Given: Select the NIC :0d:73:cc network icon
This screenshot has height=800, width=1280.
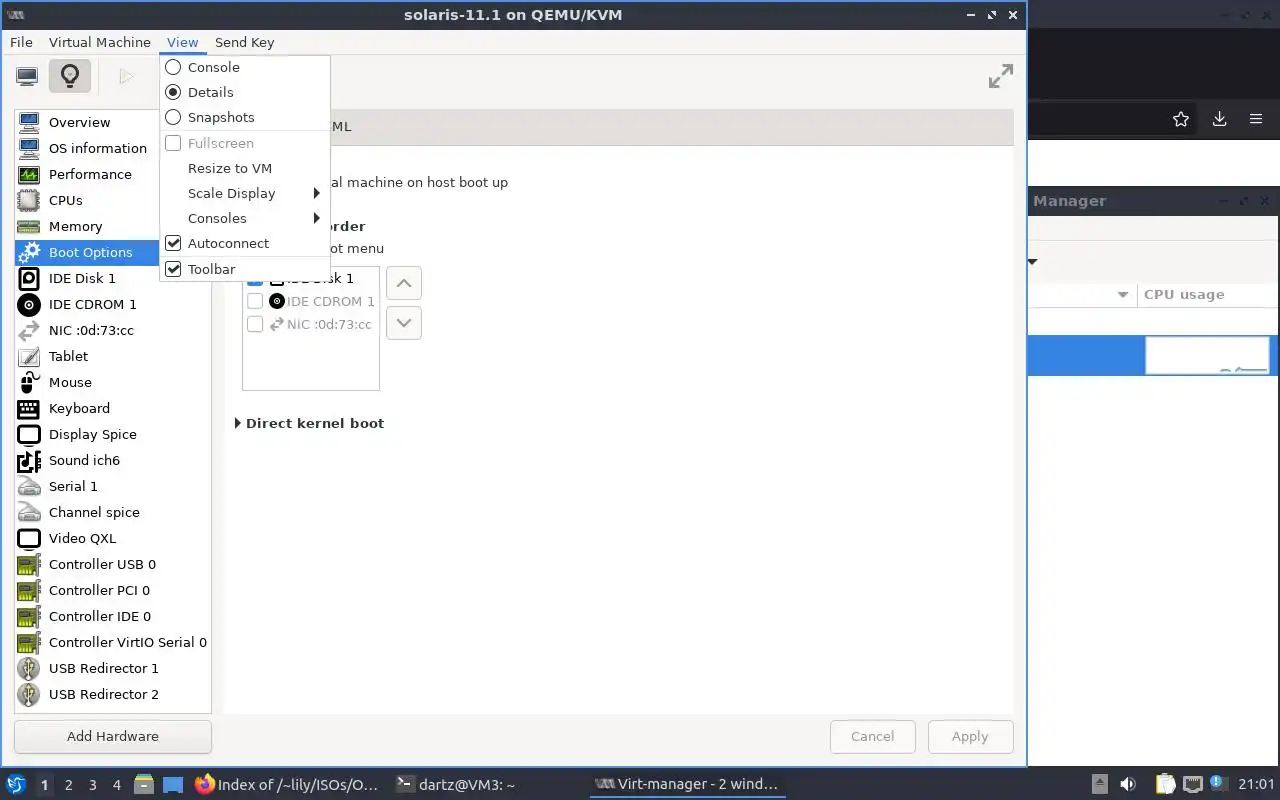Looking at the screenshot, I should coord(29,330).
